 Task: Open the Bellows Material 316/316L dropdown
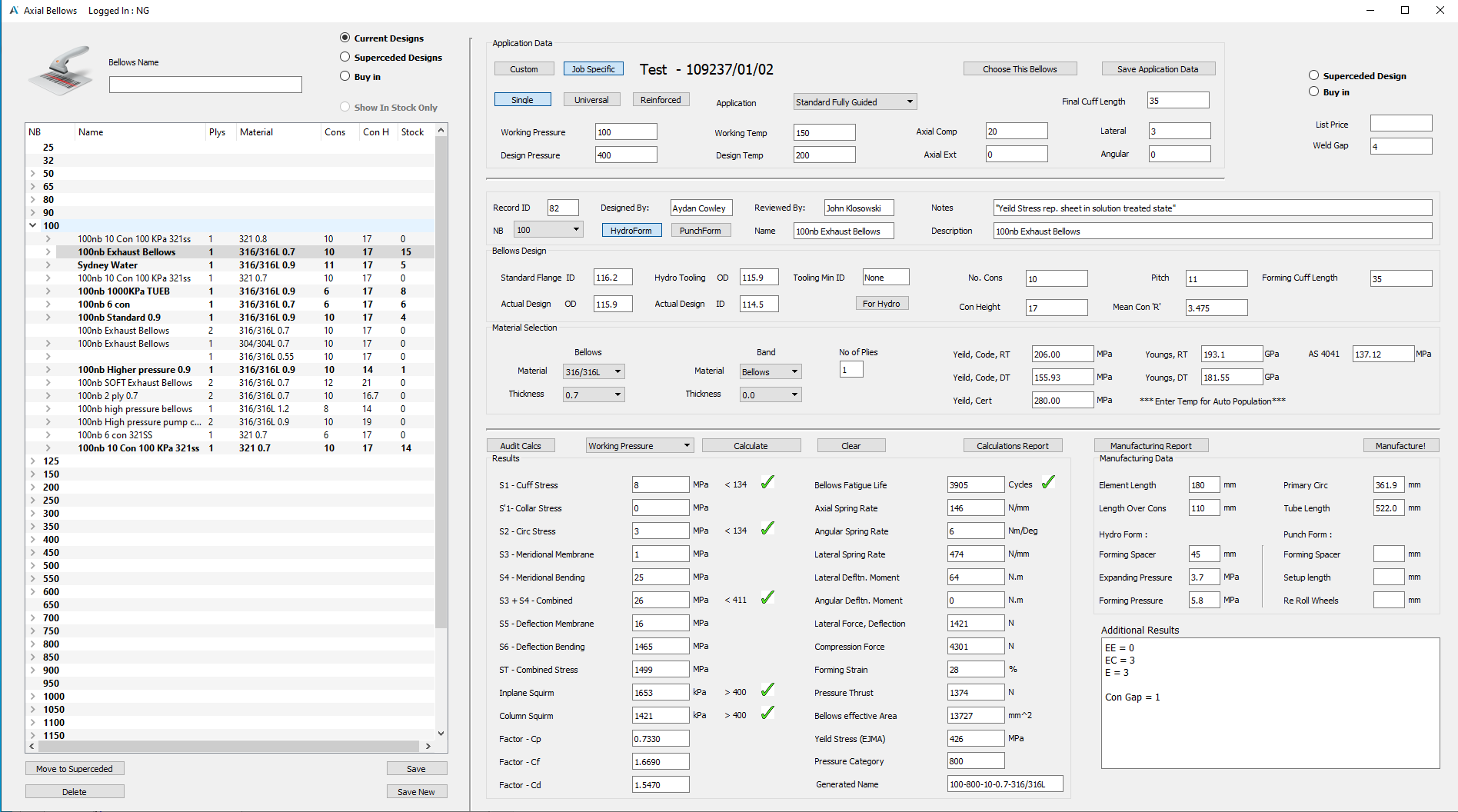pyautogui.click(x=594, y=371)
